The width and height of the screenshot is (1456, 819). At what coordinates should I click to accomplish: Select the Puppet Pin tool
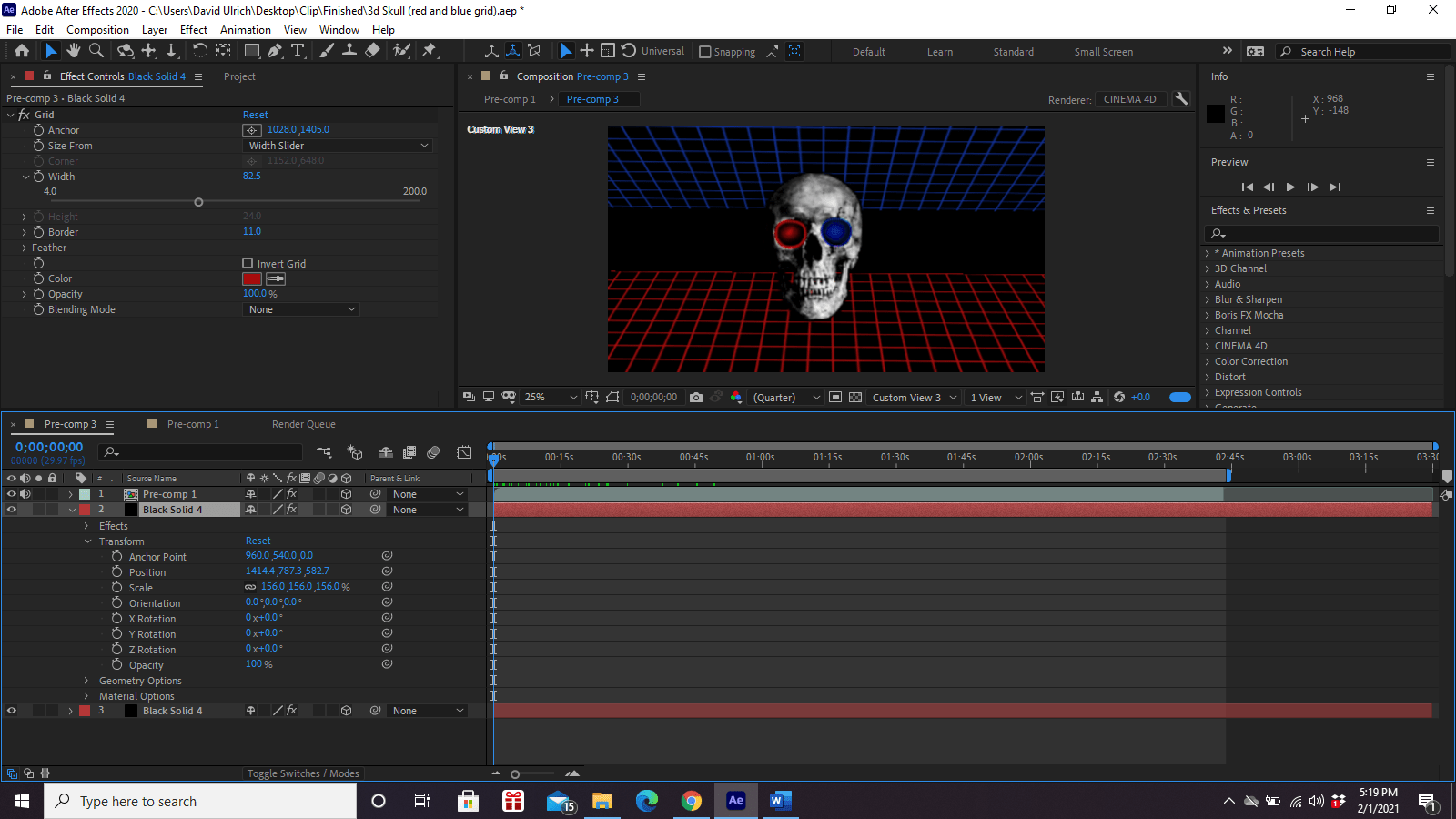coord(430,51)
